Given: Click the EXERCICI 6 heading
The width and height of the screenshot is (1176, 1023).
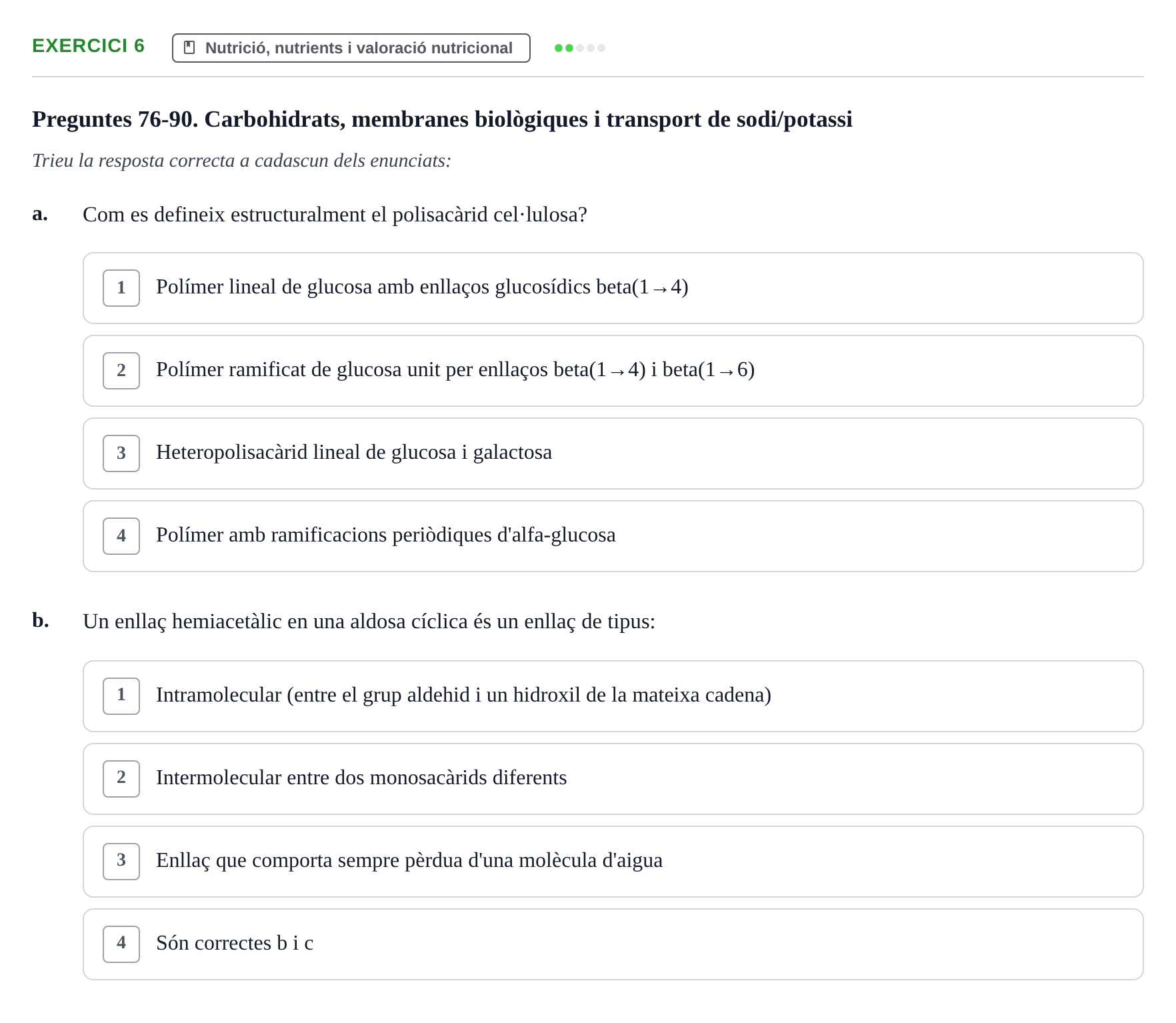Looking at the screenshot, I should [88, 46].
